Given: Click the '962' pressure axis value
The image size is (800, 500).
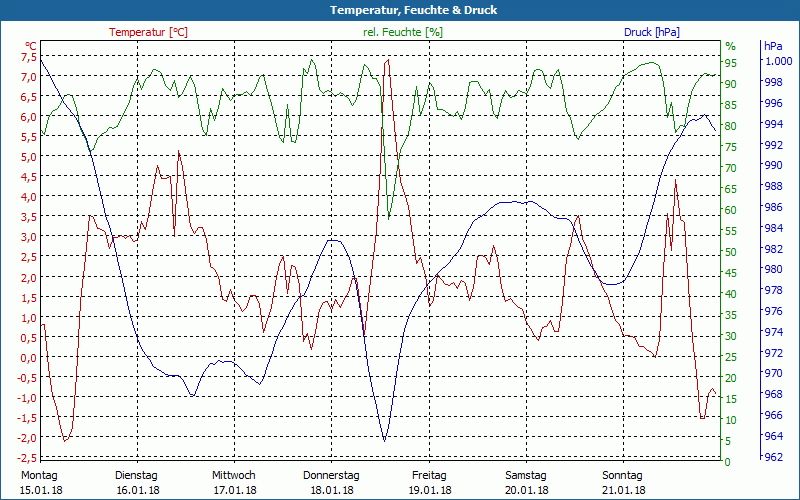Looking at the screenshot, I should [774, 457].
